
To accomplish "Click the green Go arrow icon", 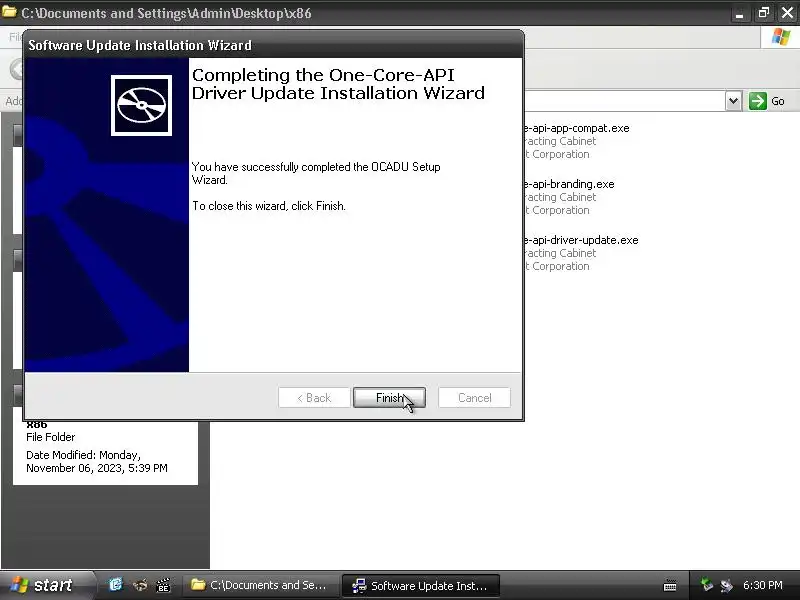I will 758,101.
